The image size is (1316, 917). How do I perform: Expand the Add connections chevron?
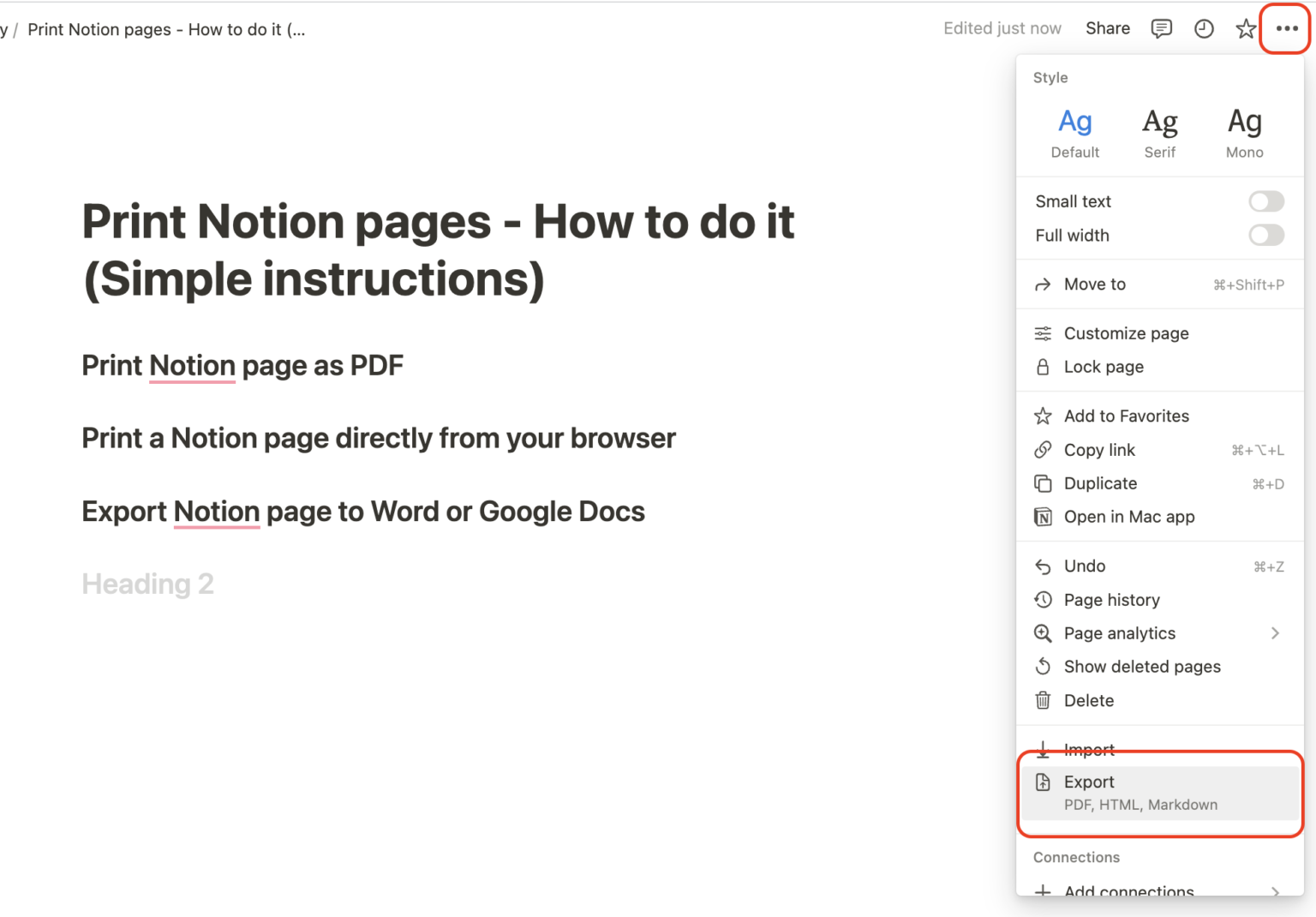point(1275,891)
